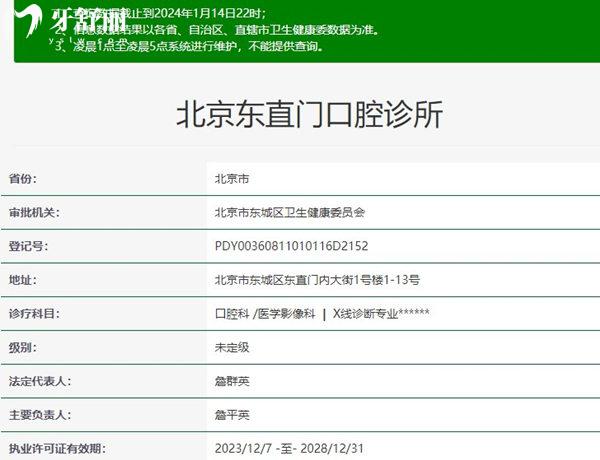Click the 诊疗科目 label
The height and width of the screenshot is (460, 600).
coord(34,314)
